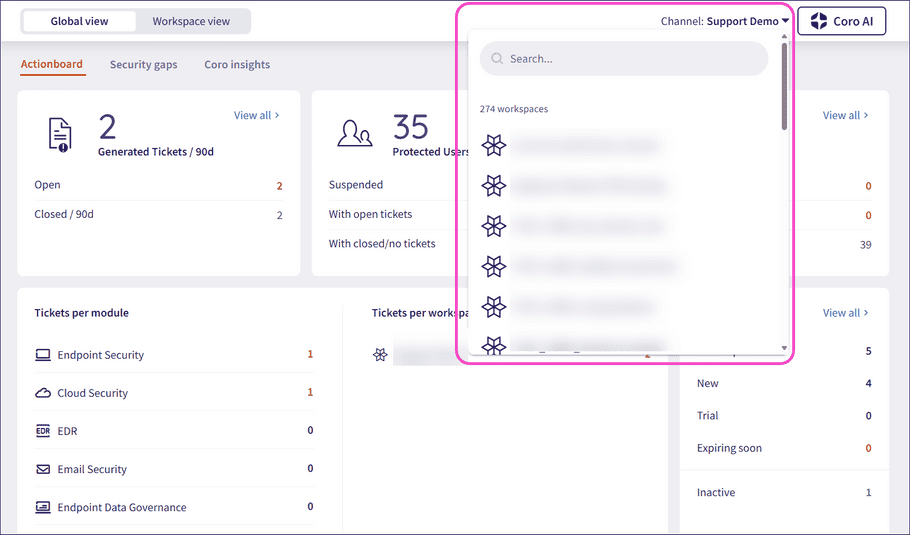Open Email Security tickets

point(174,469)
